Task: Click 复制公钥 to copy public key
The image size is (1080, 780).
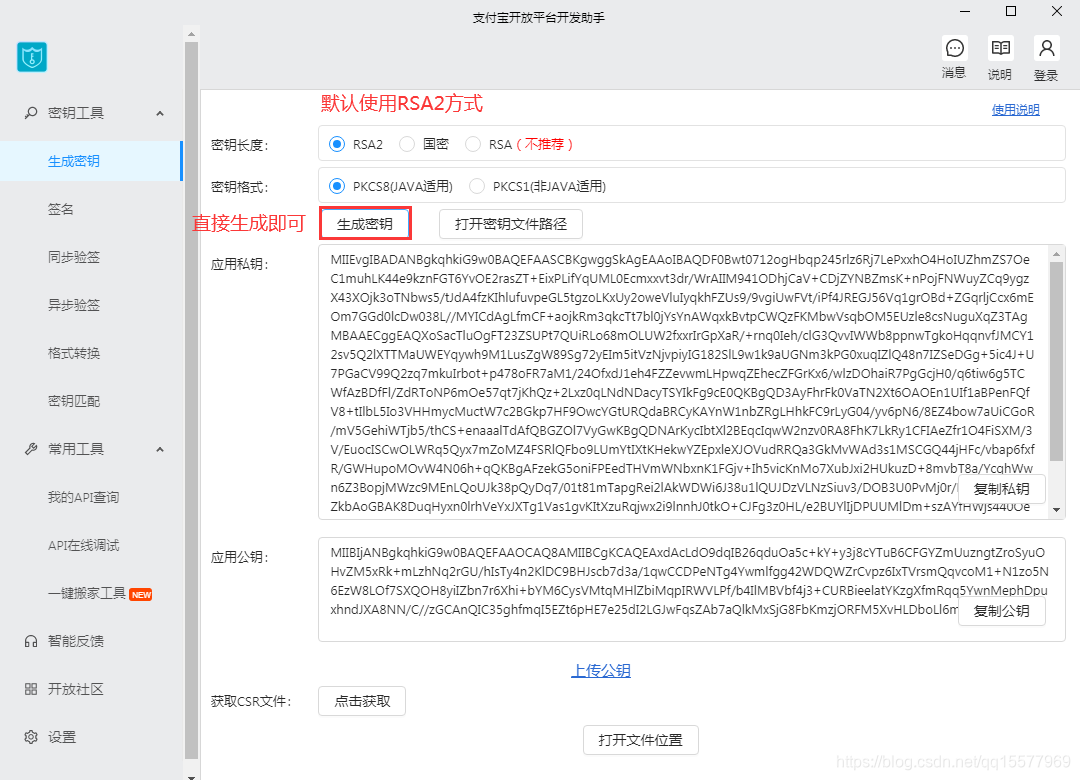Action: tap(1001, 611)
